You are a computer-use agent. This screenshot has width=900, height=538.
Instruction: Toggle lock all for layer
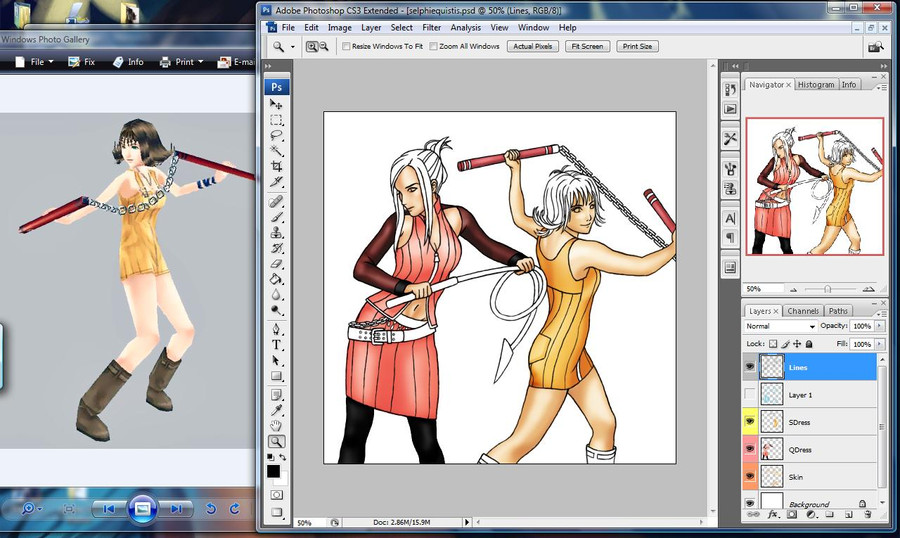coord(809,344)
